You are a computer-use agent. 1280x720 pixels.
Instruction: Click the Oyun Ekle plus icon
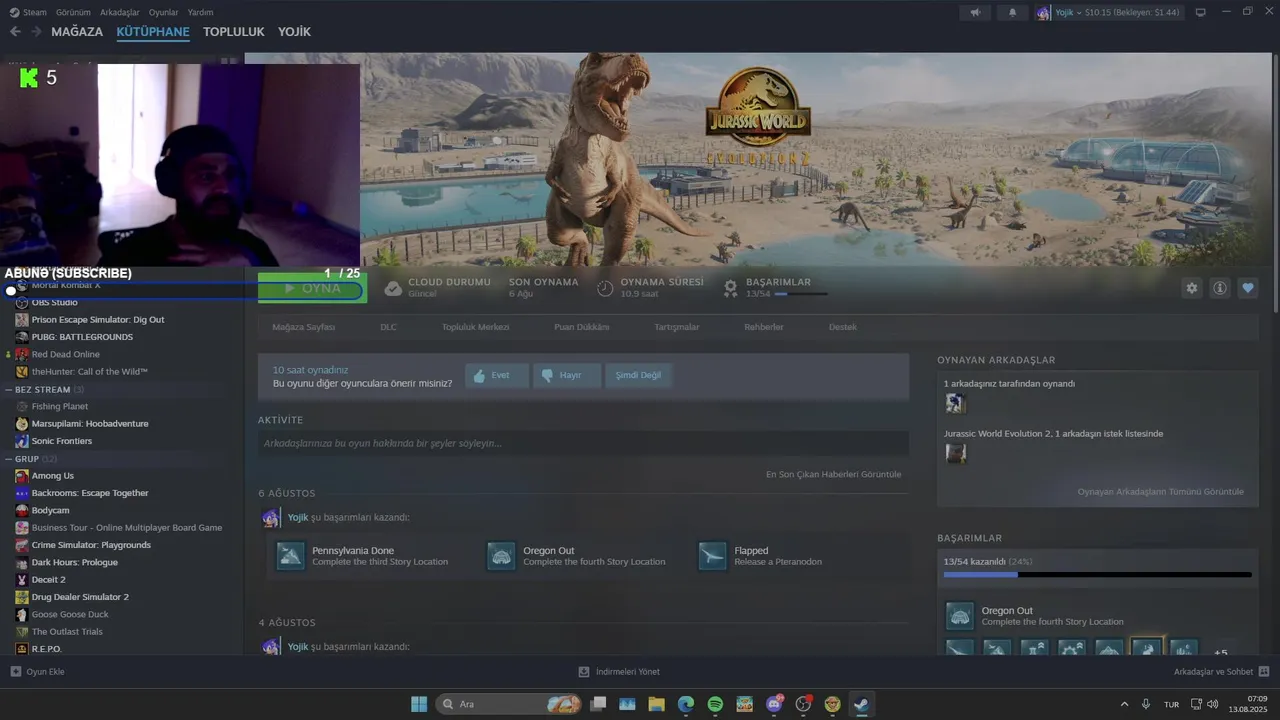coord(15,672)
